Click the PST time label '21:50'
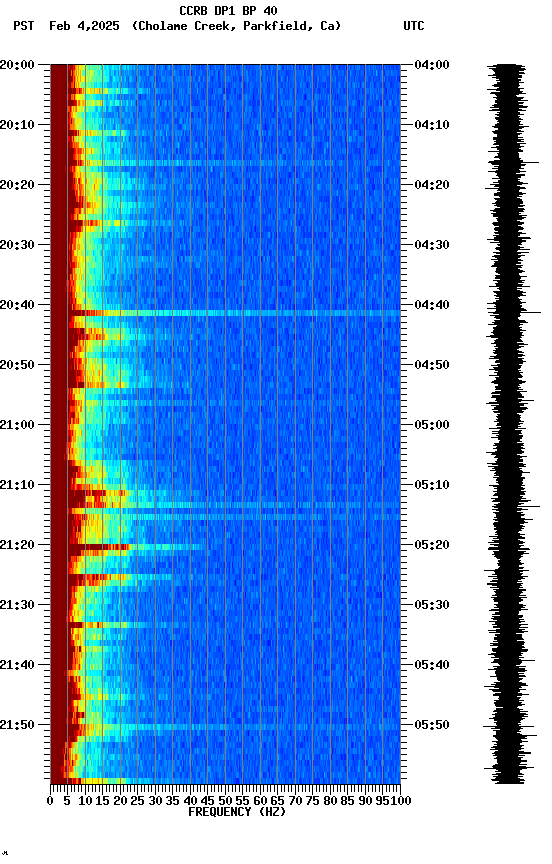 coord(17,725)
